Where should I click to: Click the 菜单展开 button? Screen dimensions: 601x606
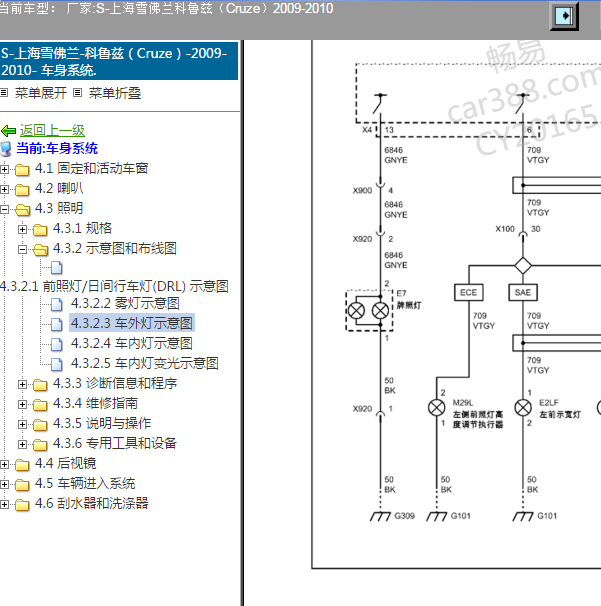point(41,93)
